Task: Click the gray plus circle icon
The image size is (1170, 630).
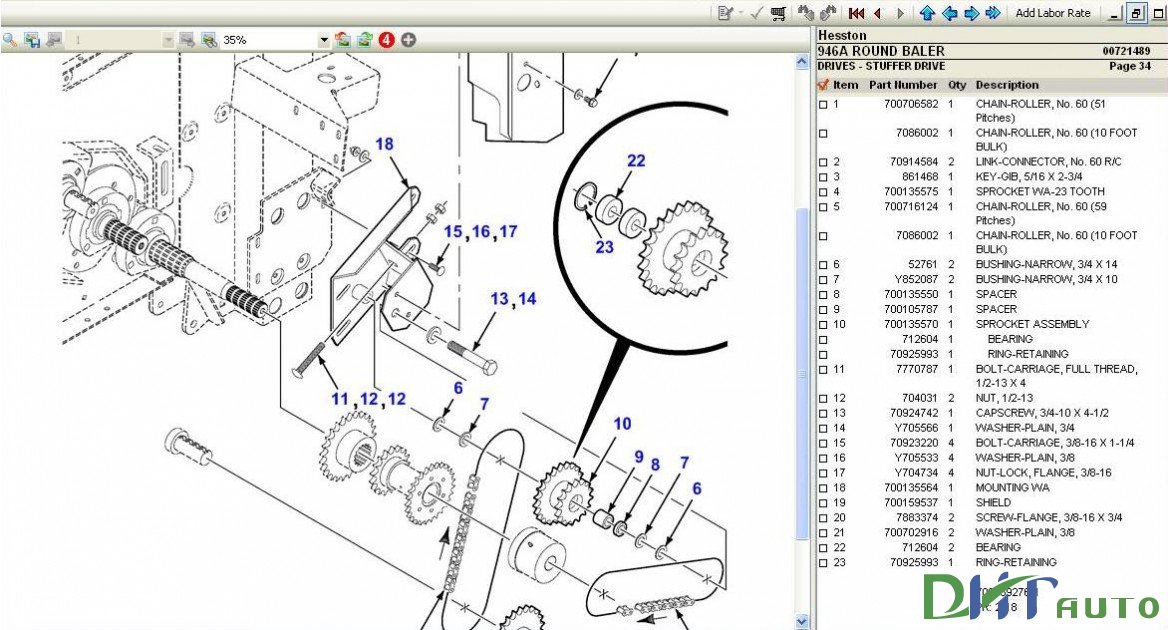Action: coord(408,40)
